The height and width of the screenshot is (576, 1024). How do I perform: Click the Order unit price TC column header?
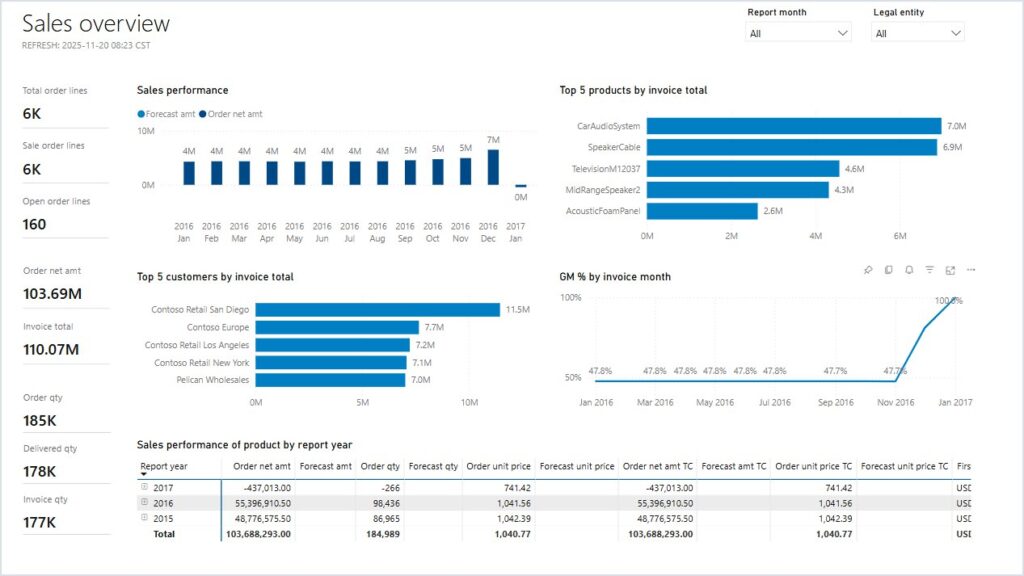(x=814, y=466)
